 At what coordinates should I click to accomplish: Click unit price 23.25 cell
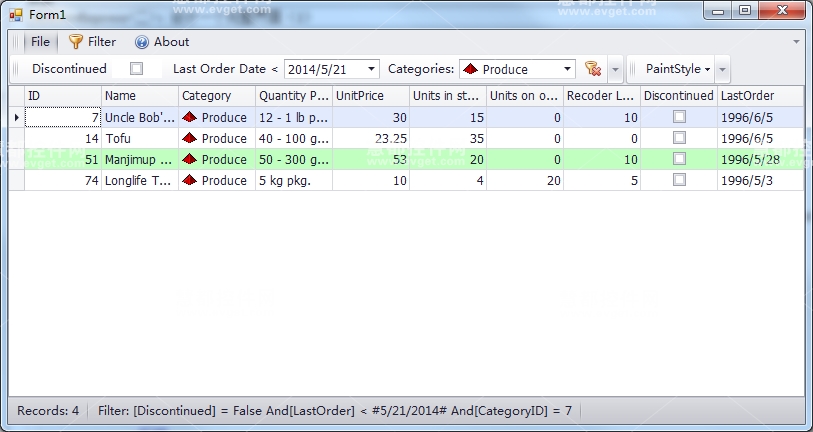[371, 138]
